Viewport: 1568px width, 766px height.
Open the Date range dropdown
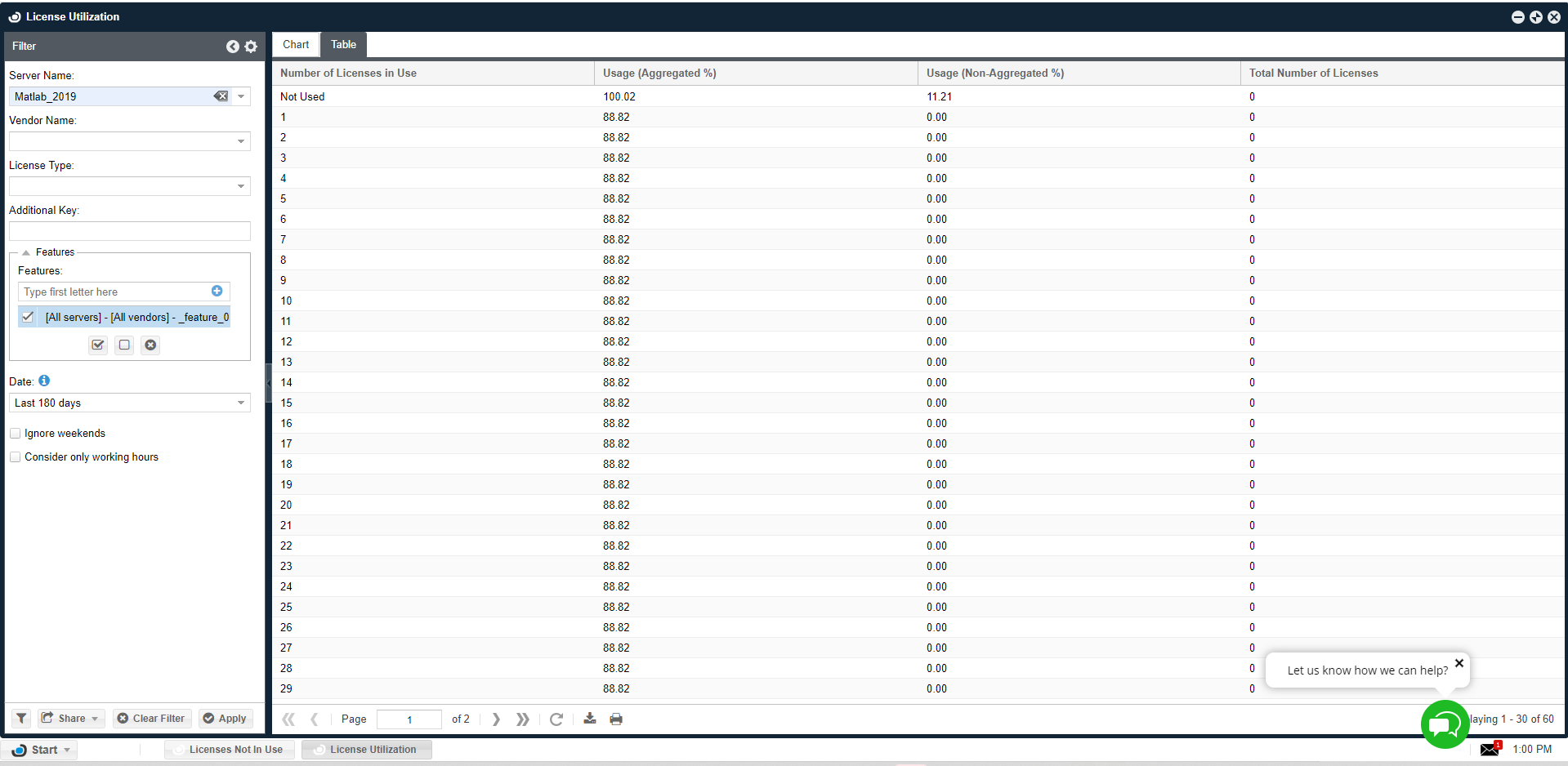241,403
